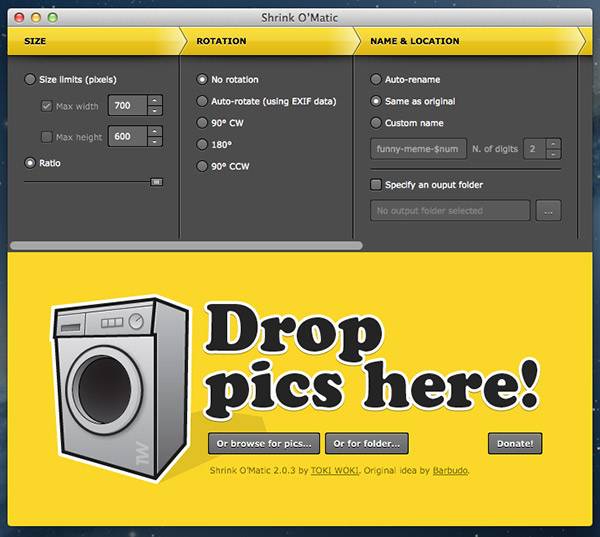Increase N. of digits with up arrow

pyautogui.click(x=553, y=144)
